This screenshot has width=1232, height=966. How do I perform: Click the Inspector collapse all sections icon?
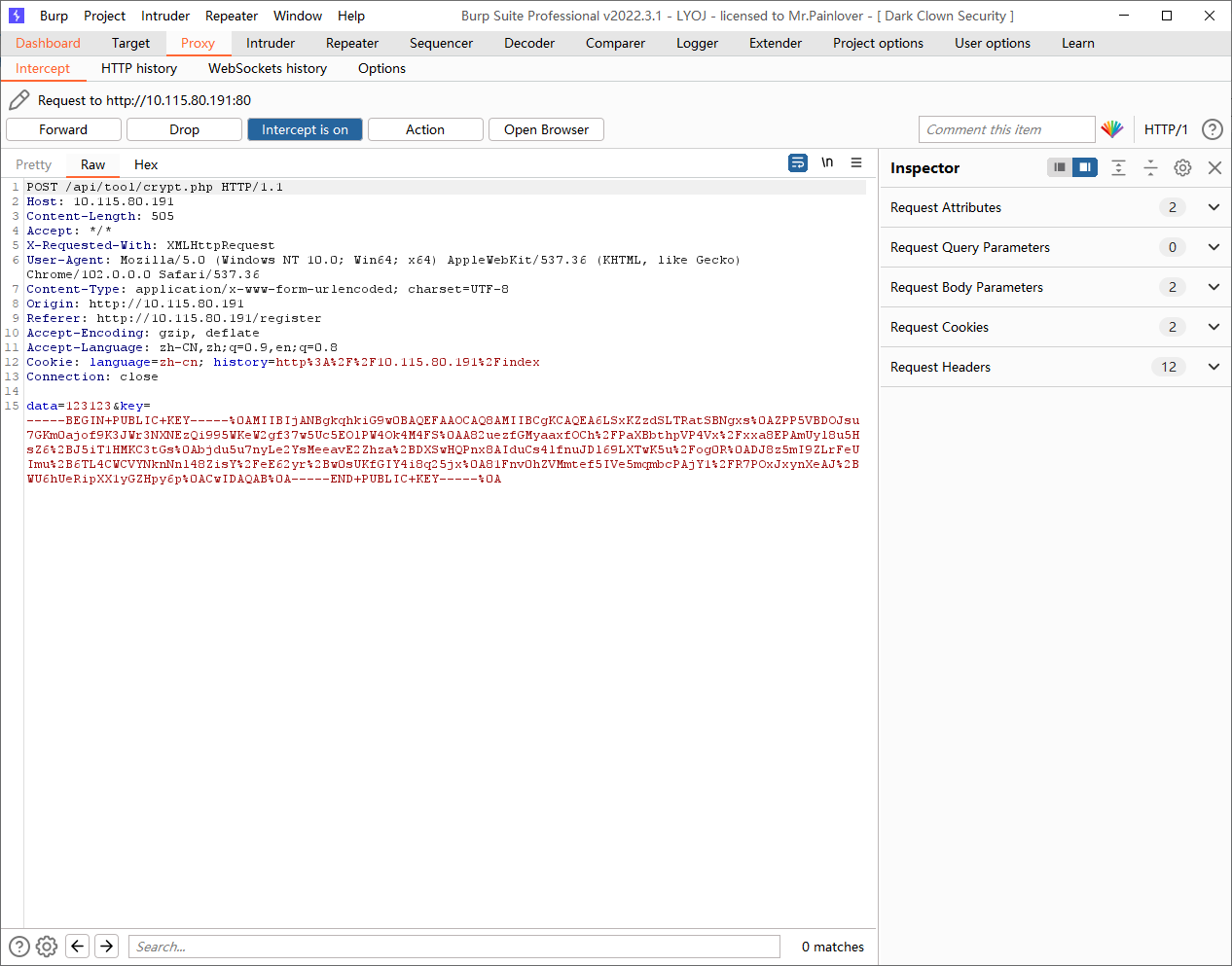(1150, 167)
